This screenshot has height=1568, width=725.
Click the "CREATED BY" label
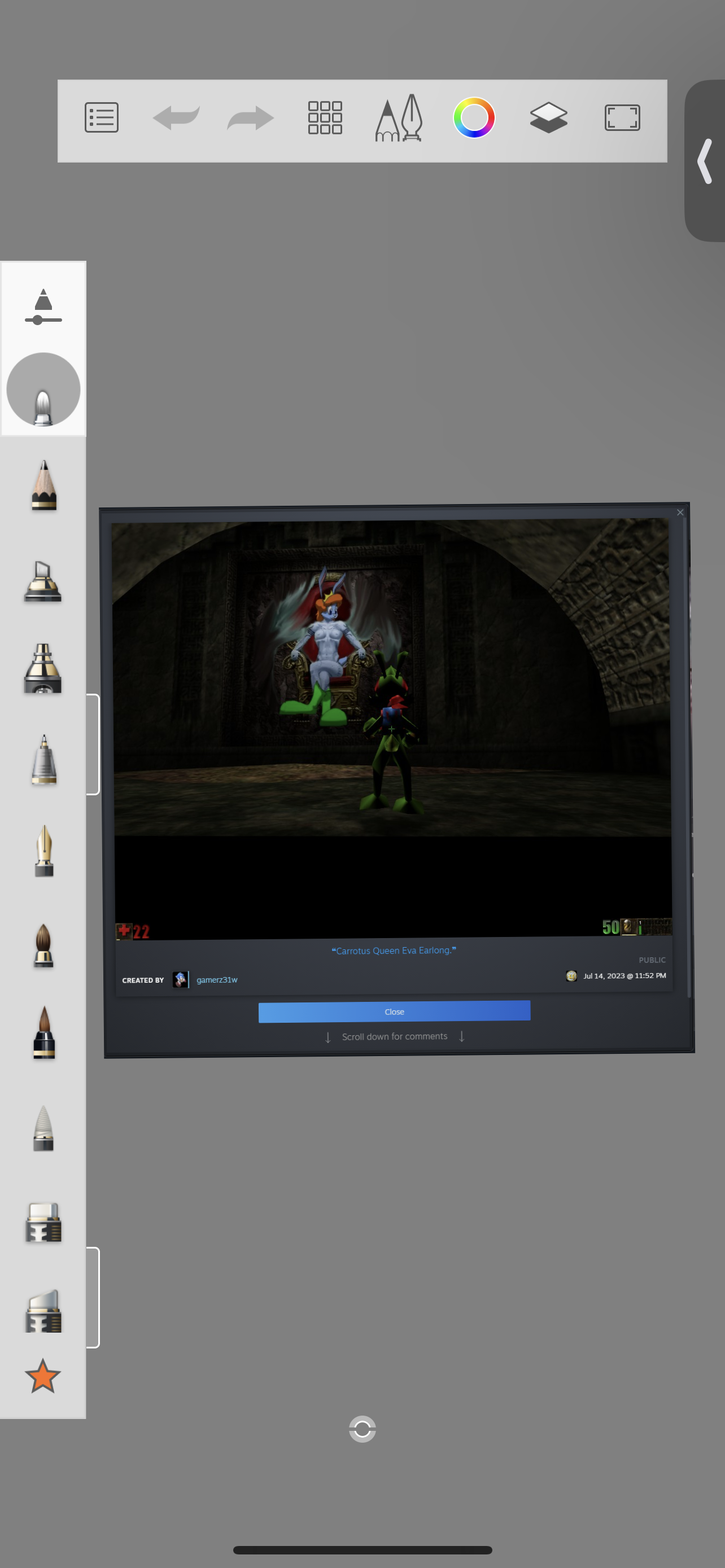point(143,980)
